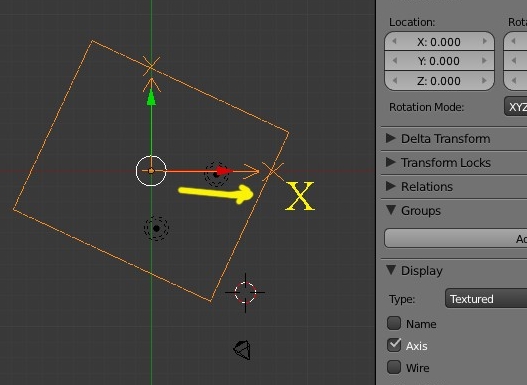Expand the Delta Transform panel

(391, 138)
